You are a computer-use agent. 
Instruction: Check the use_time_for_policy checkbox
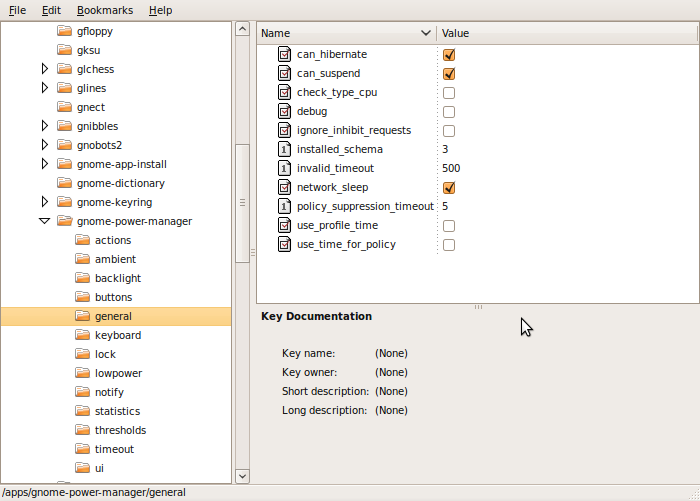449,245
